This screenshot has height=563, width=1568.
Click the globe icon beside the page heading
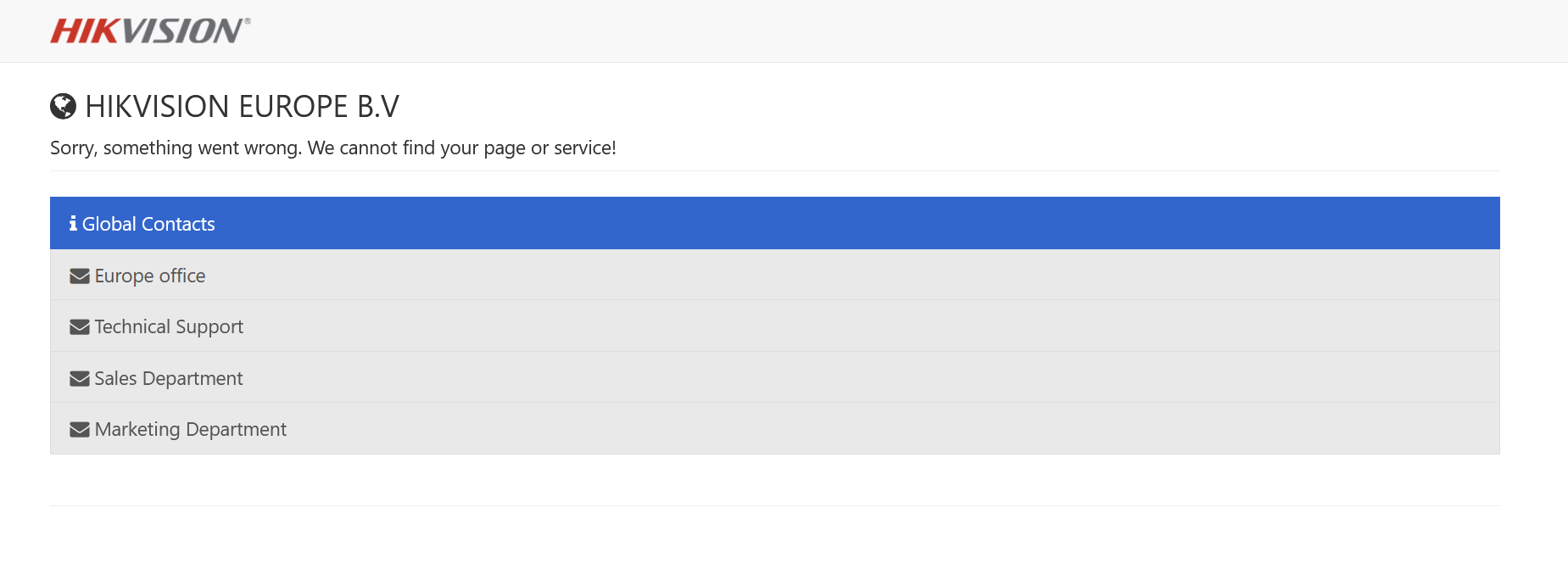[x=63, y=106]
